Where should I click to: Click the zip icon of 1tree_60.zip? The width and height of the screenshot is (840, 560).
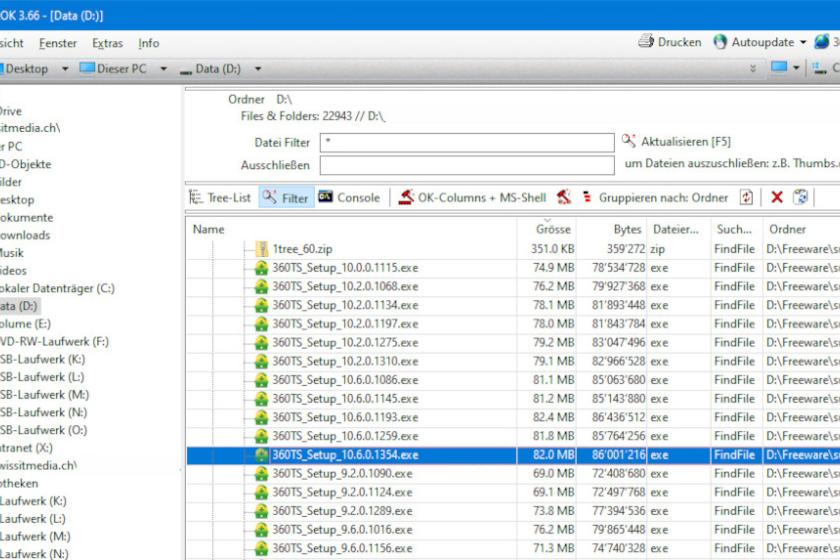coord(261,249)
